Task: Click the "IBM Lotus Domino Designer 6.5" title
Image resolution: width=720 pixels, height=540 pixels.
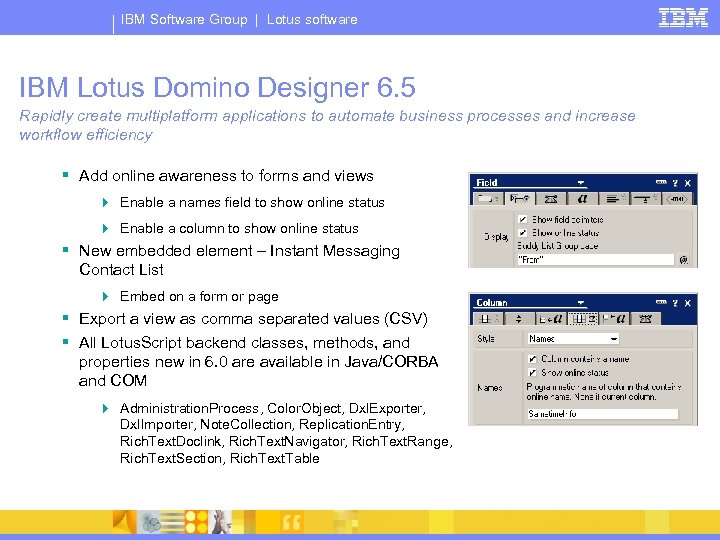Action: tap(217, 87)
